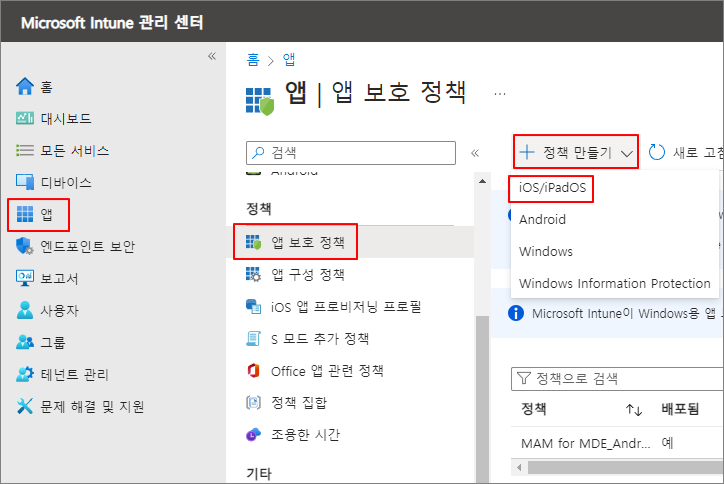724x484 pixels.
Task: Click the 문제 해결 및 지원 tools icon
Action: click(25, 406)
